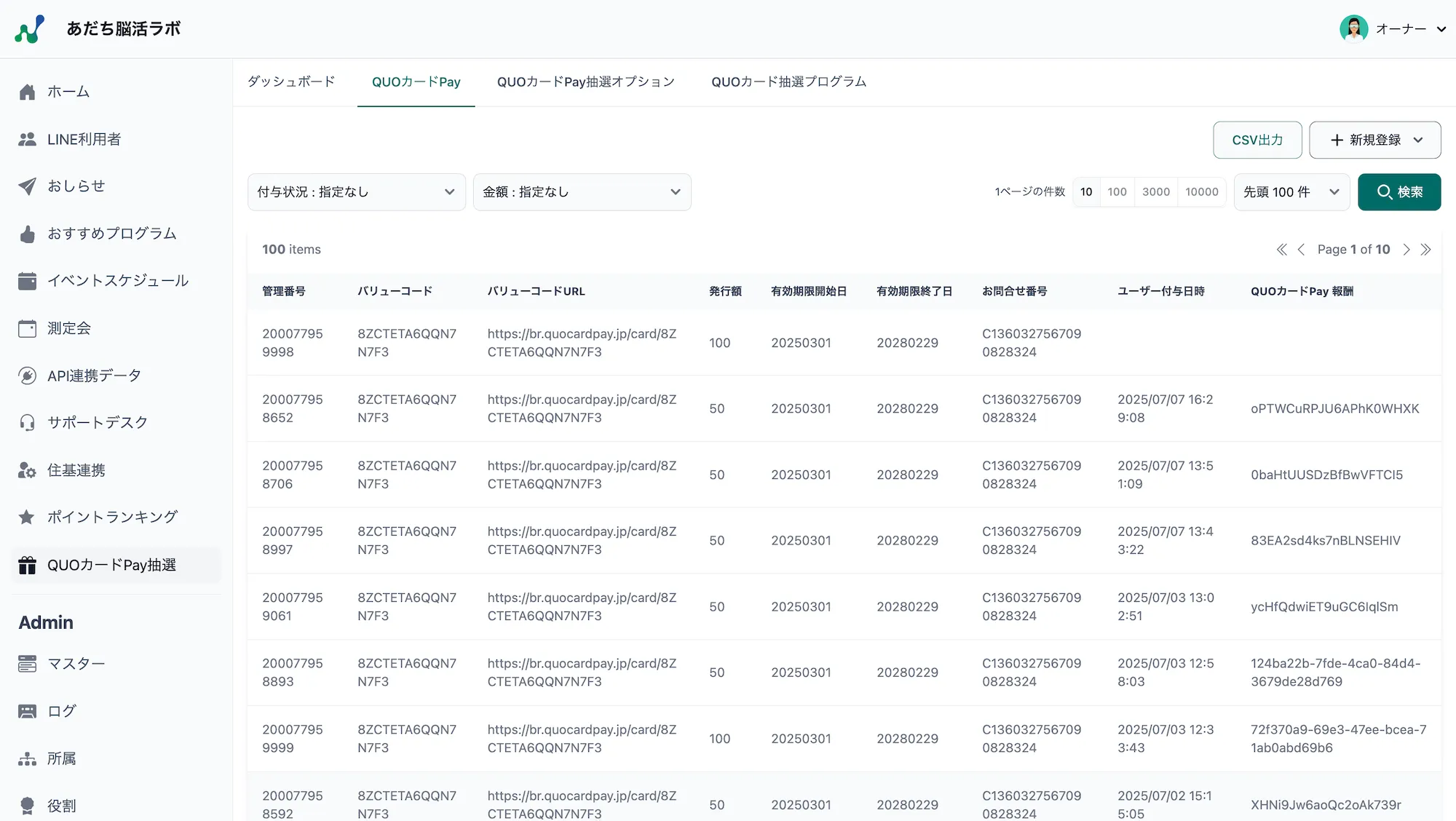This screenshot has width=1456, height=821.
Task: Select the 測定会 calendar icon
Action: click(x=27, y=328)
